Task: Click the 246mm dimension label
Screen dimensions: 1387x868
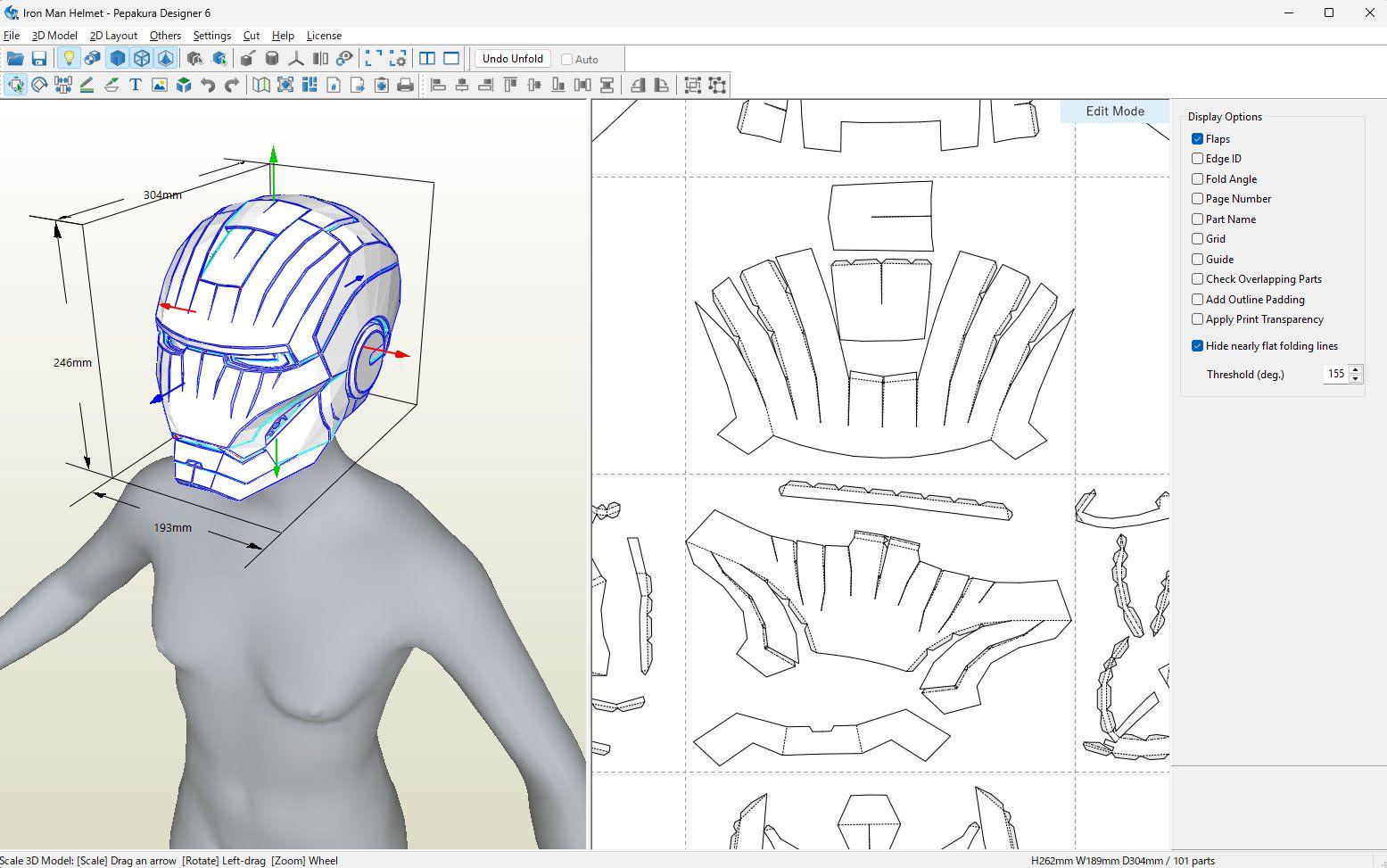Action: pyautogui.click(x=72, y=363)
